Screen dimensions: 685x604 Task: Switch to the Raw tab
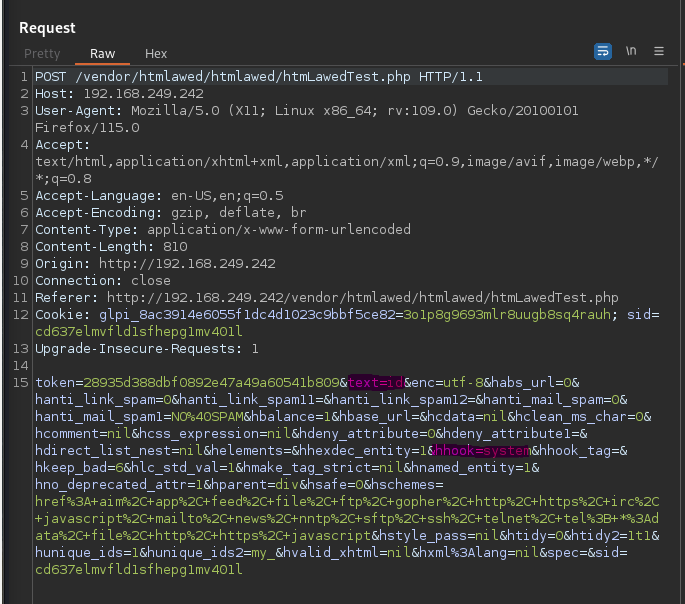(x=102, y=54)
